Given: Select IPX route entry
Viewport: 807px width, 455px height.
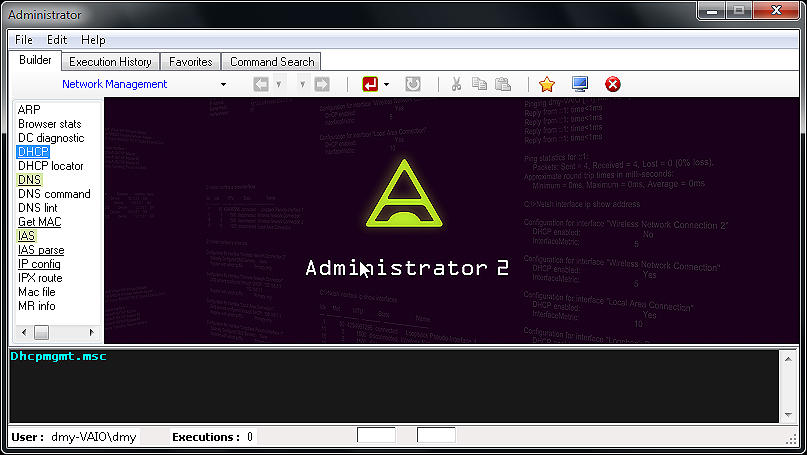Looking at the screenshot, I should [x=40, y=278].
